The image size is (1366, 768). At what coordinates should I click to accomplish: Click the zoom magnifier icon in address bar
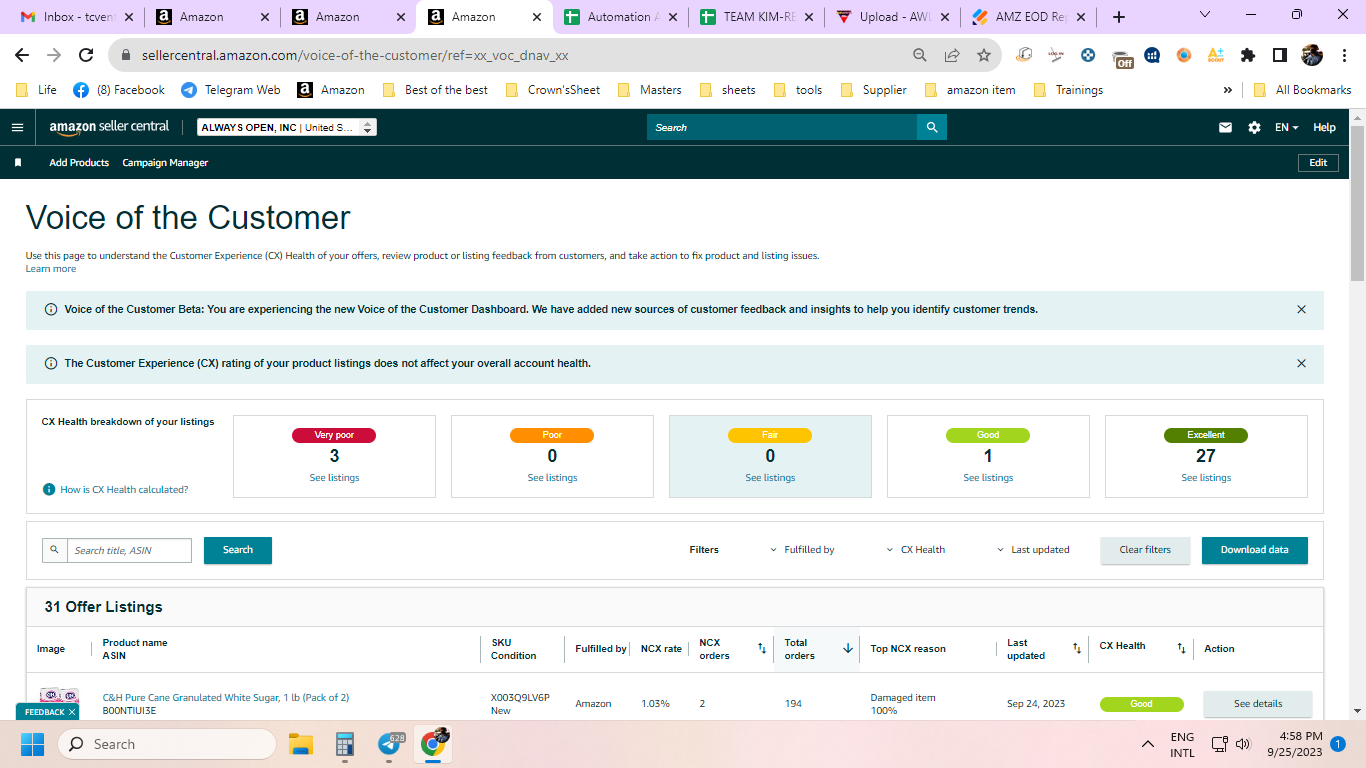click(x=920, y=55)
